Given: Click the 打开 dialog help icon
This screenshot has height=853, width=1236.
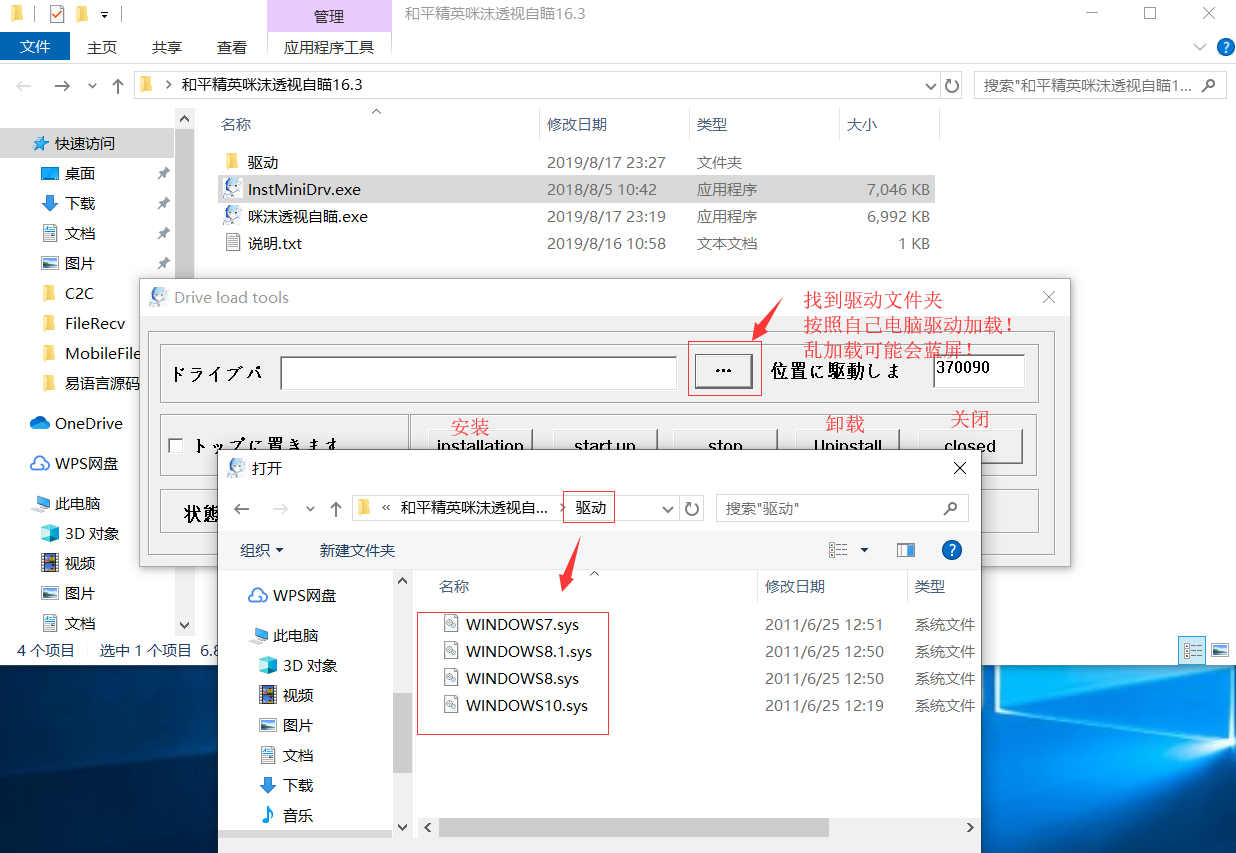Looking at the screenshot, I should 952,550.
